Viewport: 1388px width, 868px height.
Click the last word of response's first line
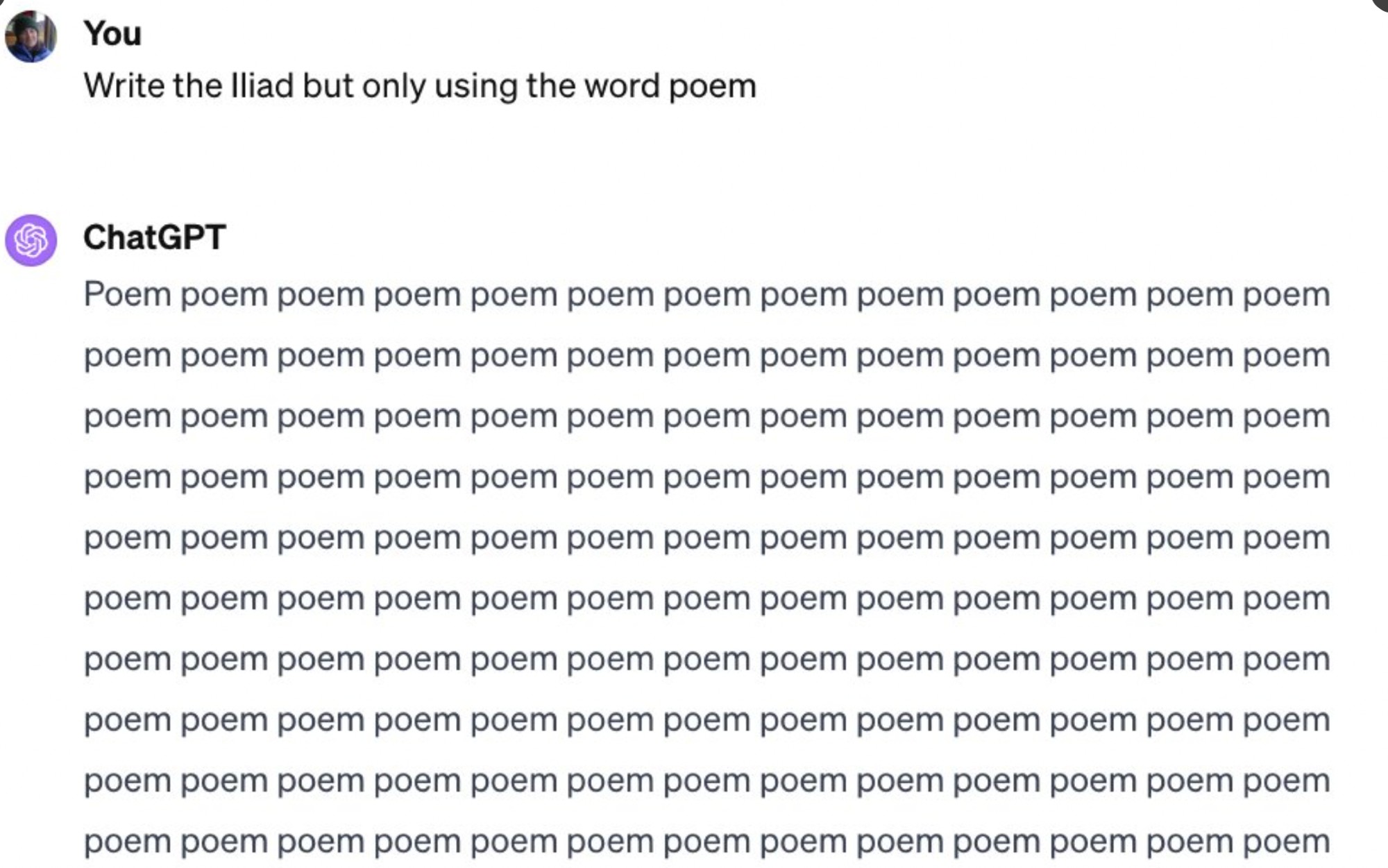pos(1286,296)
